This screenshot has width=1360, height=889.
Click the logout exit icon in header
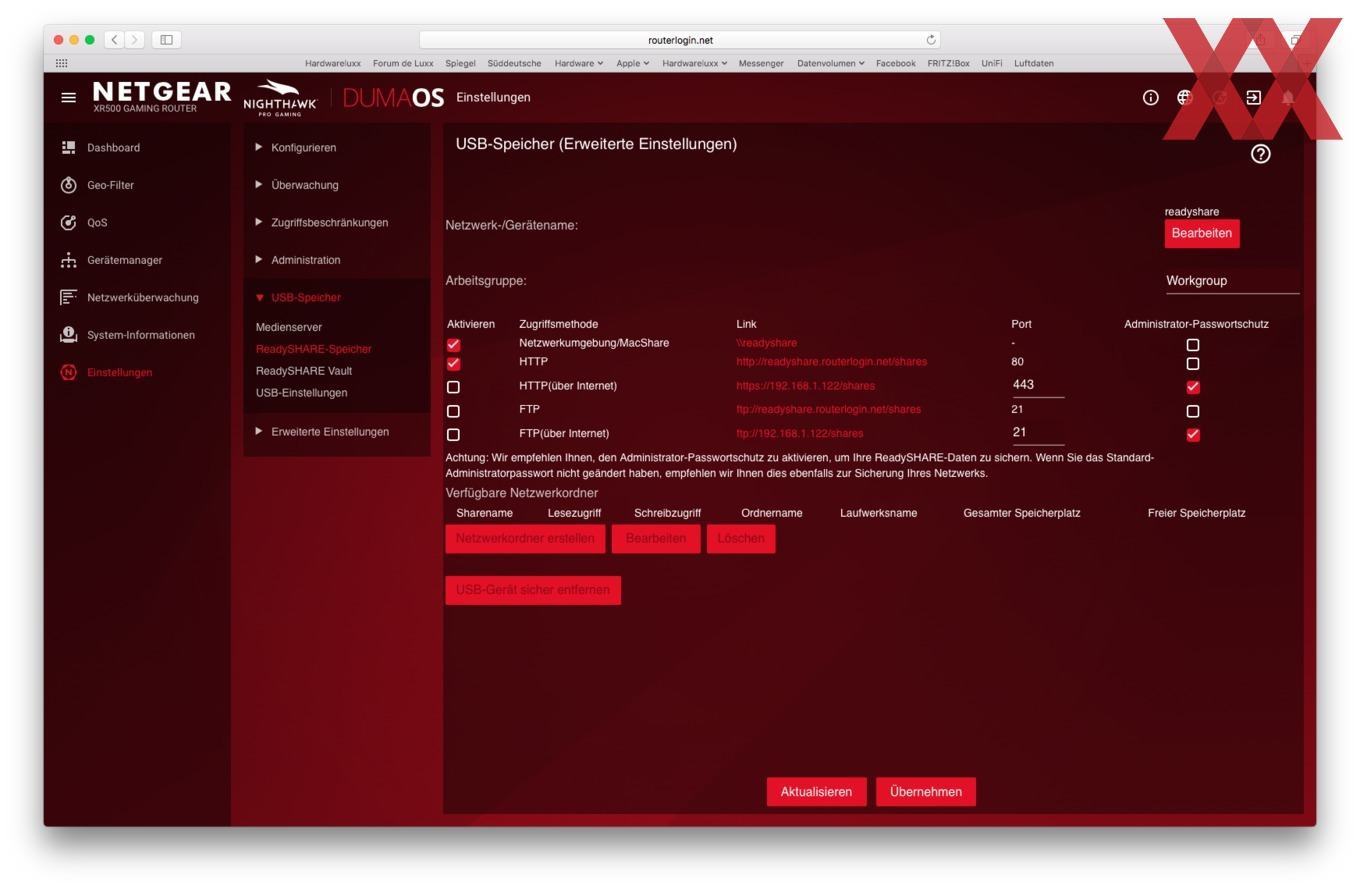1253,97
